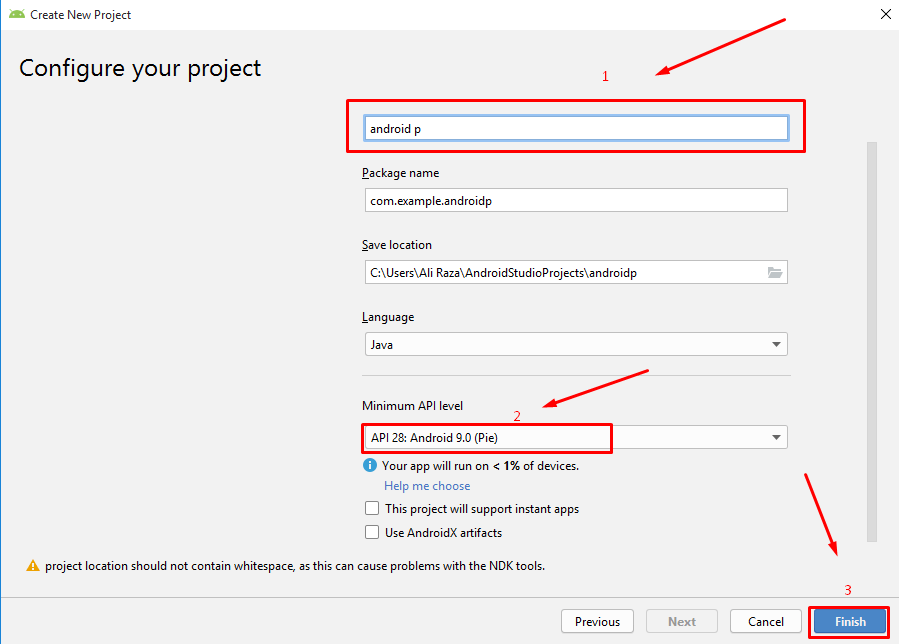Click the Save location path field

(x=560, y=273)
